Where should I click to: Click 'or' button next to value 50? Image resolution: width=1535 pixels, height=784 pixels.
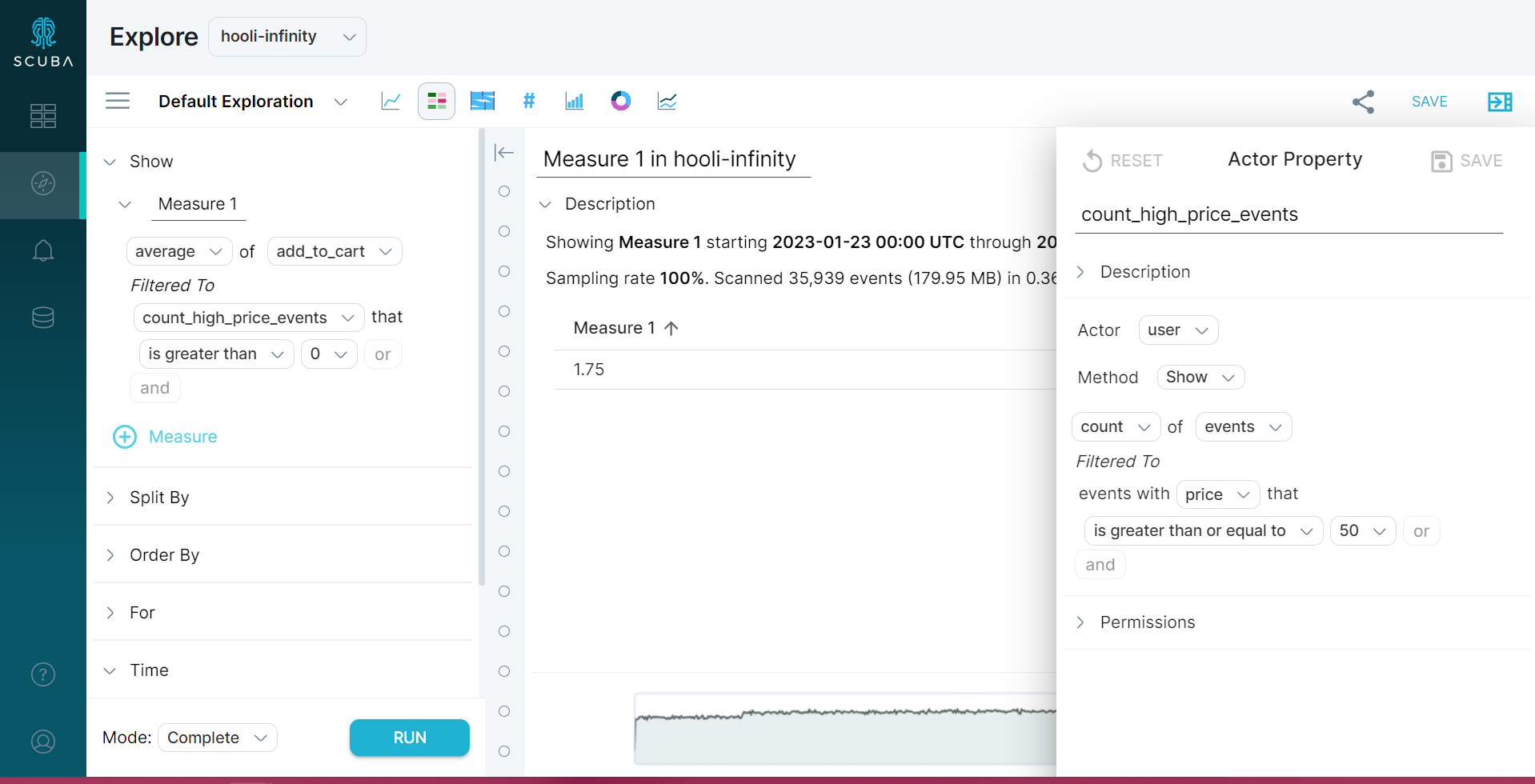pos(1421,531)
